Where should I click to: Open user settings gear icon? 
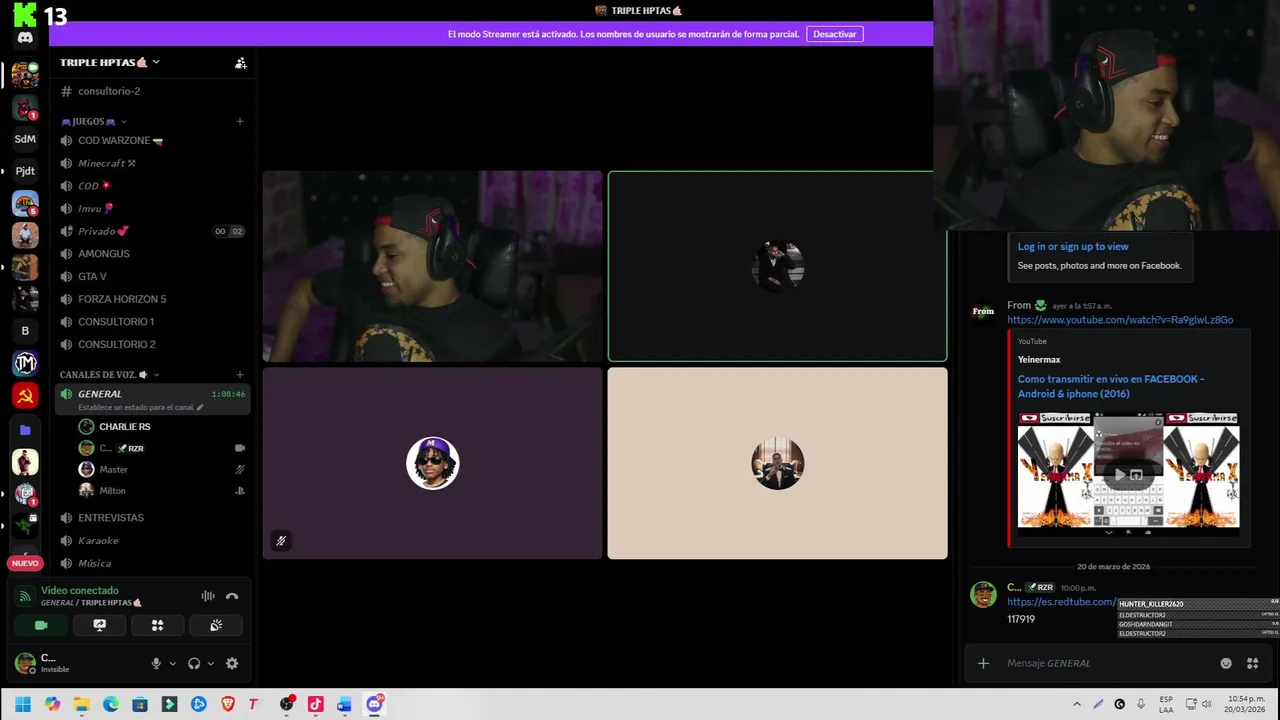[x=232, y=663]
